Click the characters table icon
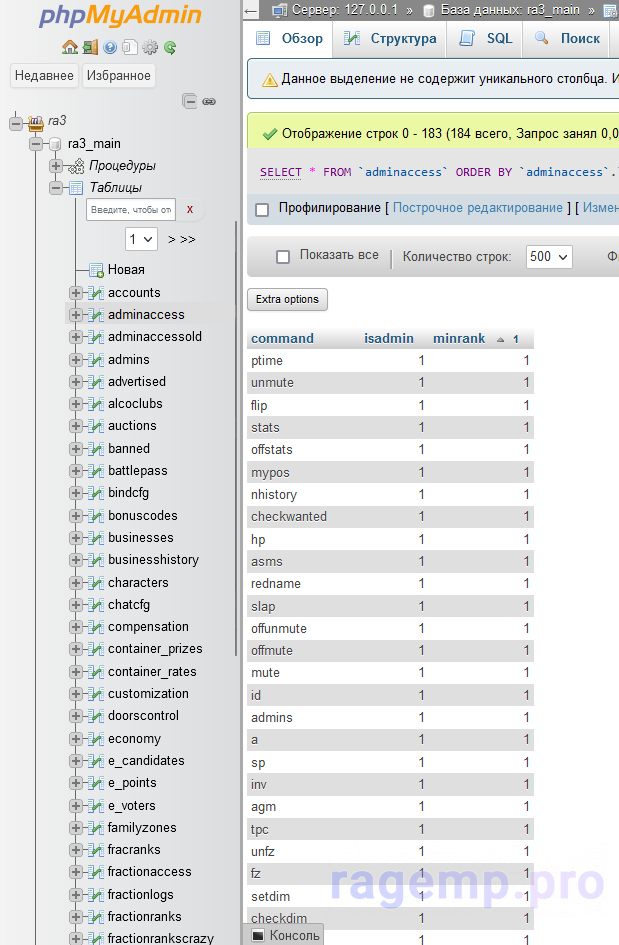The image size is (619, 945). 96,583
